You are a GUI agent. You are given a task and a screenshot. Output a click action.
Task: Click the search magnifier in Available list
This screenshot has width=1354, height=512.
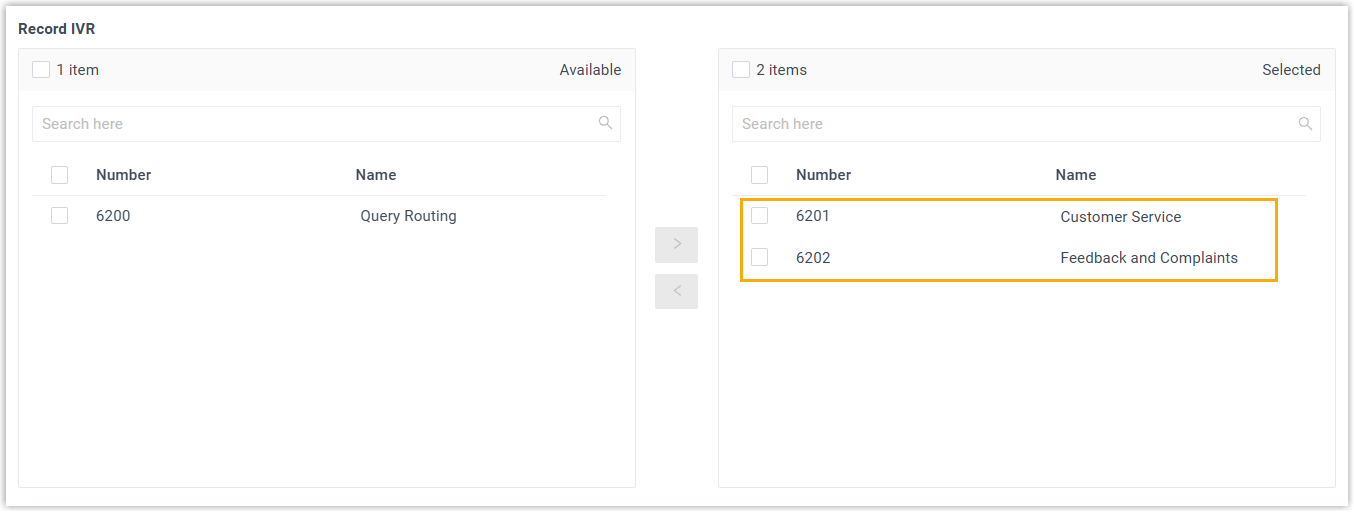click(605, 123)
